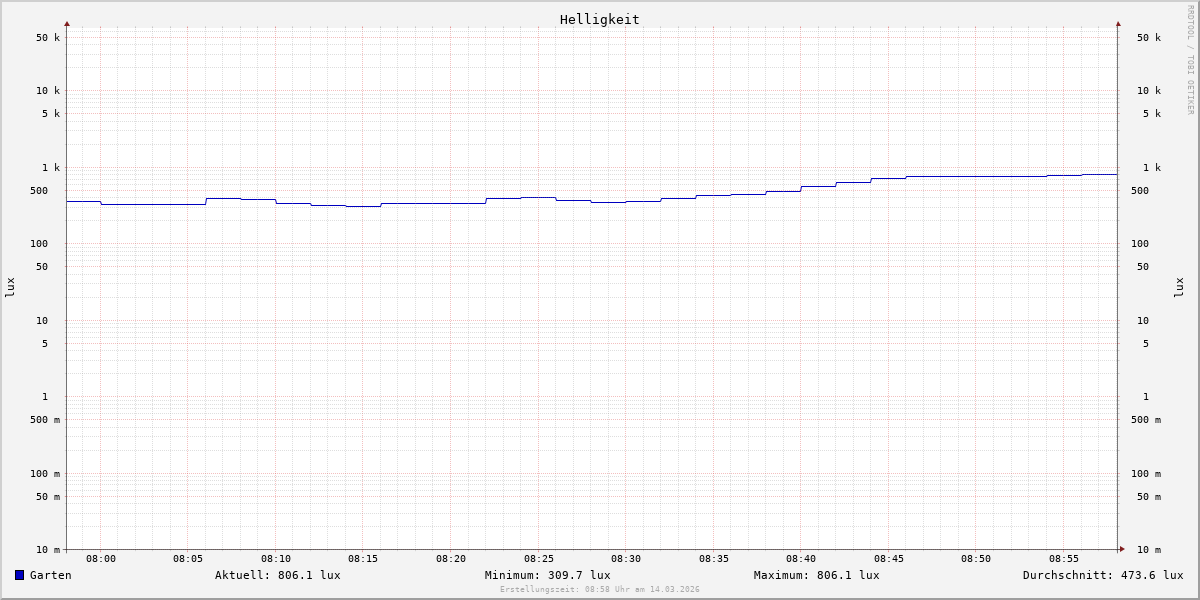Click the arrow atop the left y-axis
The height and width of the screenshot is (600, 1200).
67,23
